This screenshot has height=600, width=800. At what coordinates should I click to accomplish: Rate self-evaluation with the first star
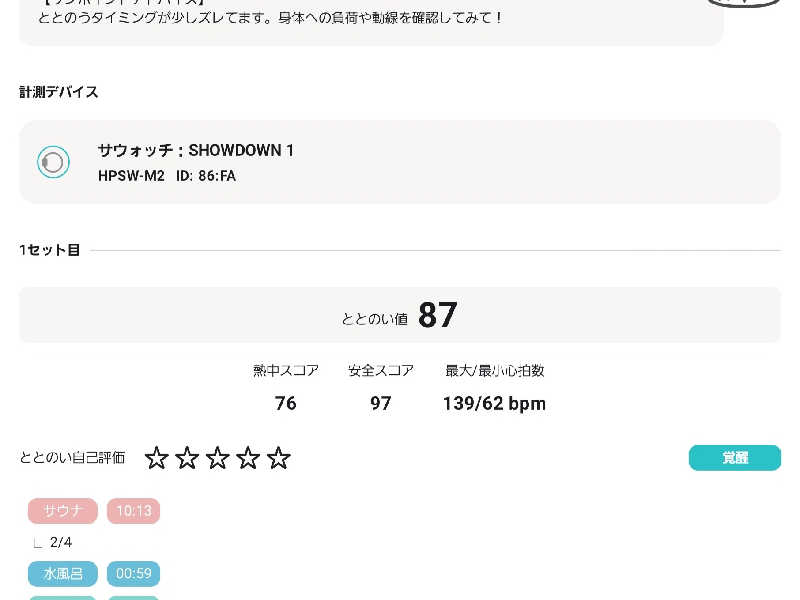click(x=157, y=458)
